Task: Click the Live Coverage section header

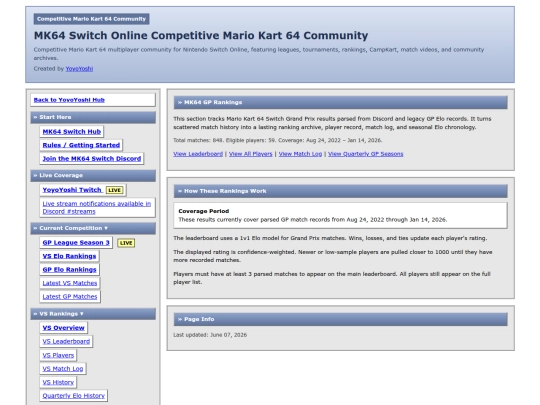Action: coord(93,176)
